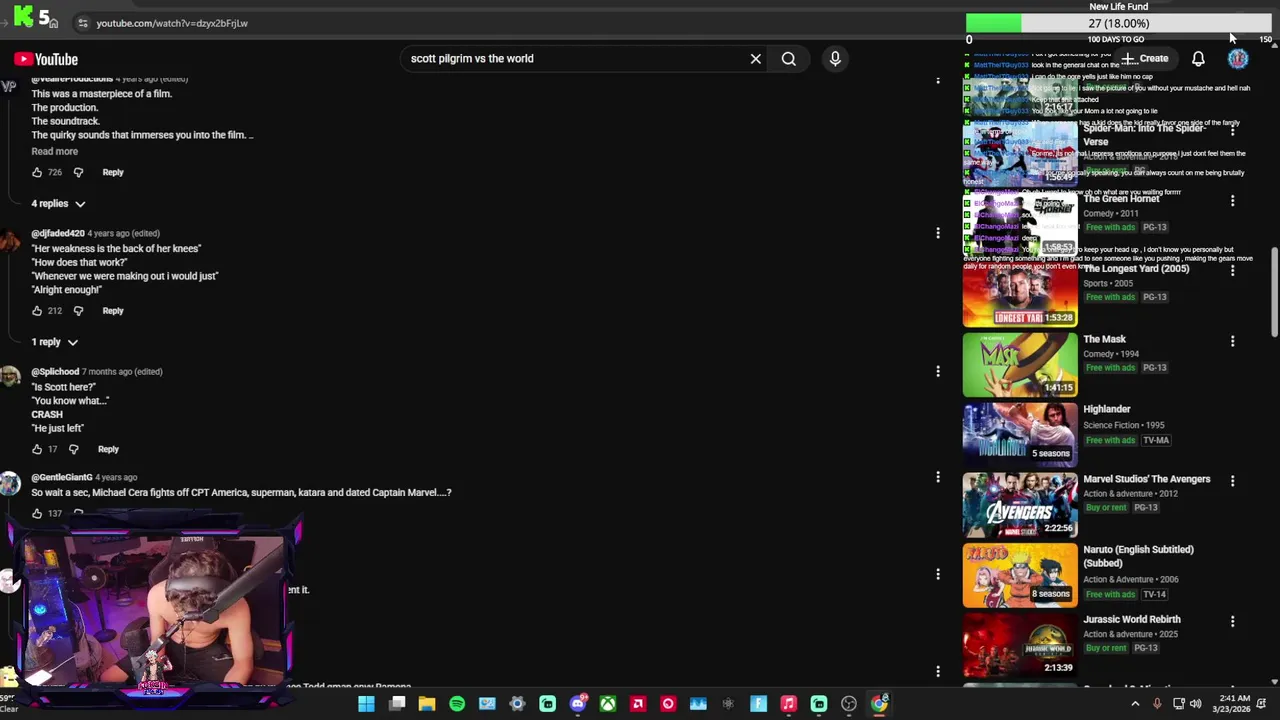Click the title 'The Green Hornet'
The image size is (1280, 720).
(1121, 199)
